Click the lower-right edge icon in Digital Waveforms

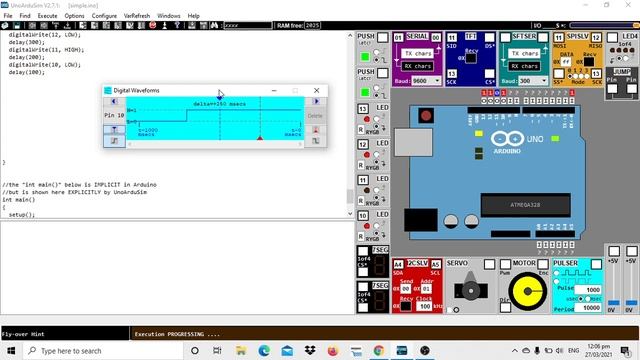coord(316,141)
